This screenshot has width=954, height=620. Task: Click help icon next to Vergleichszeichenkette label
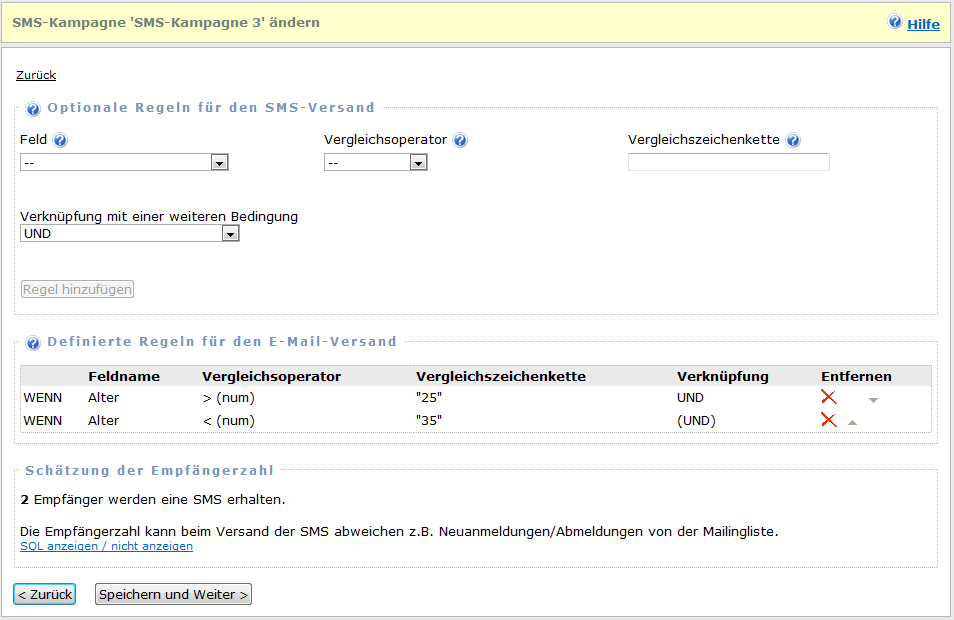pyautogui.click(x=793, y=140)
